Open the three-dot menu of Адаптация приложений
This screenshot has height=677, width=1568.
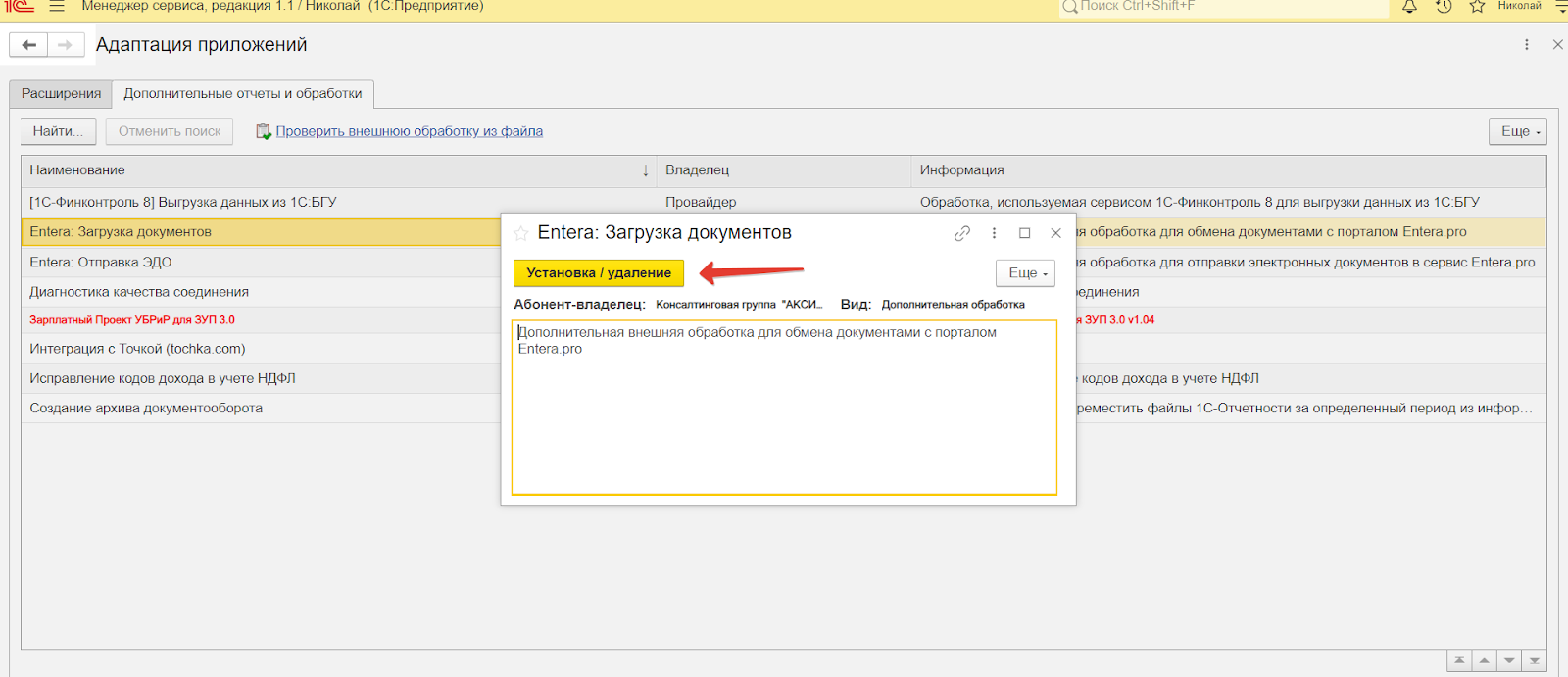tap(1527, 44)
